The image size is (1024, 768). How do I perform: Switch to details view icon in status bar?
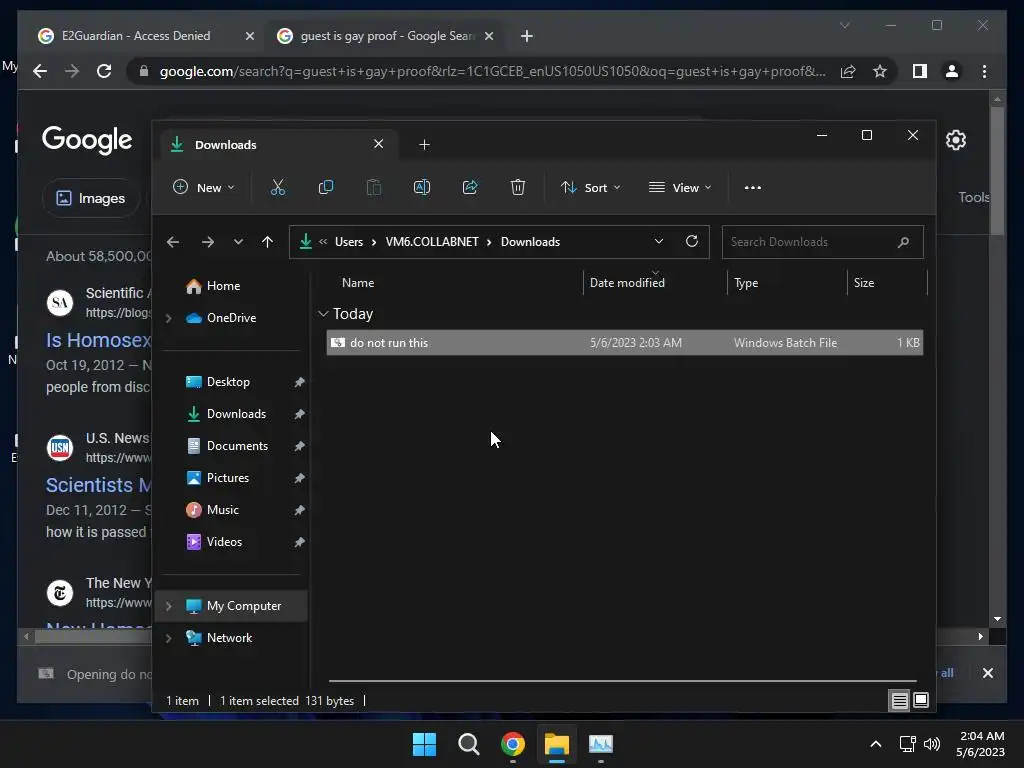[x=899, y=701]
